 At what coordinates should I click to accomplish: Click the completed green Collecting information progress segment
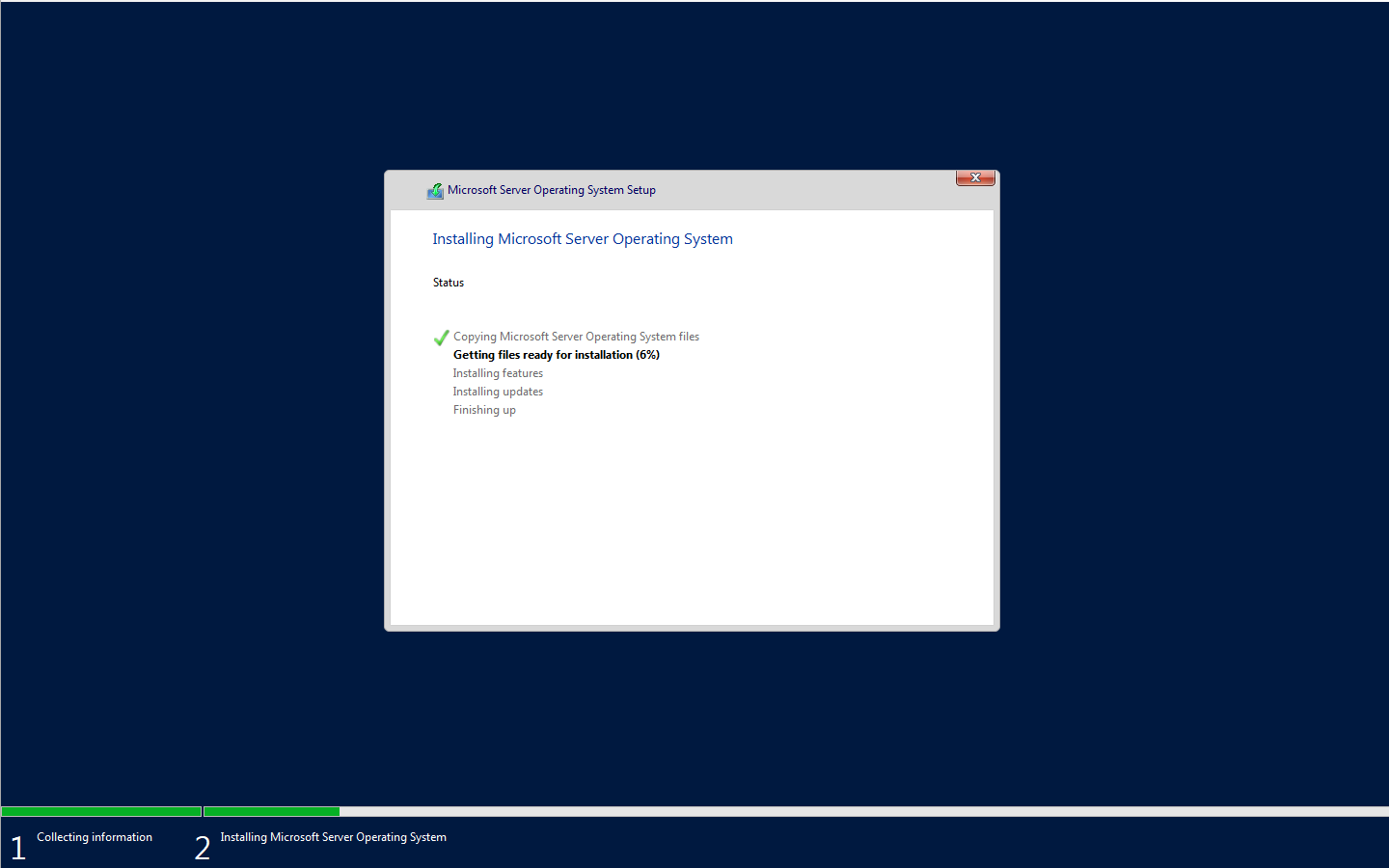[101, 811]
